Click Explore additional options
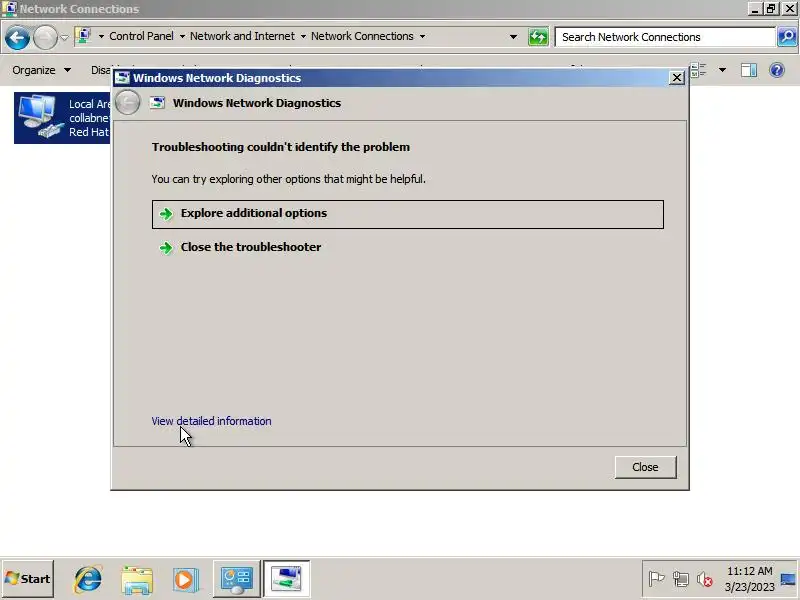Viewport: 800px width, 600px height. click(407, 214)
